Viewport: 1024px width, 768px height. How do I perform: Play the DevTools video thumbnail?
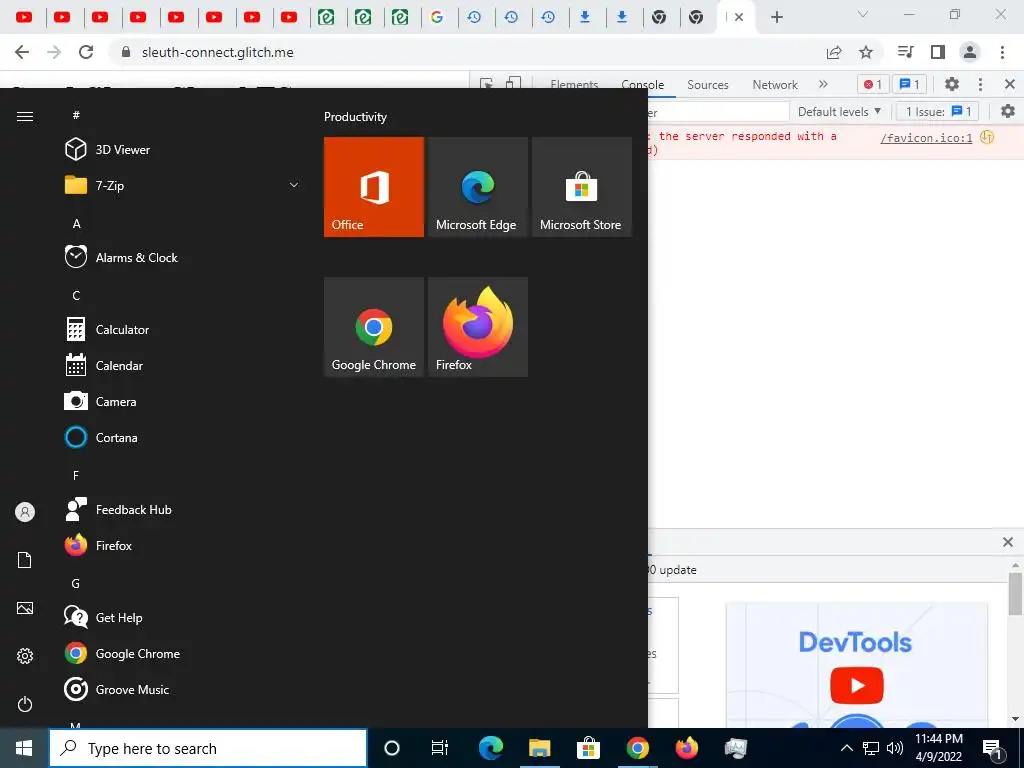857,686
